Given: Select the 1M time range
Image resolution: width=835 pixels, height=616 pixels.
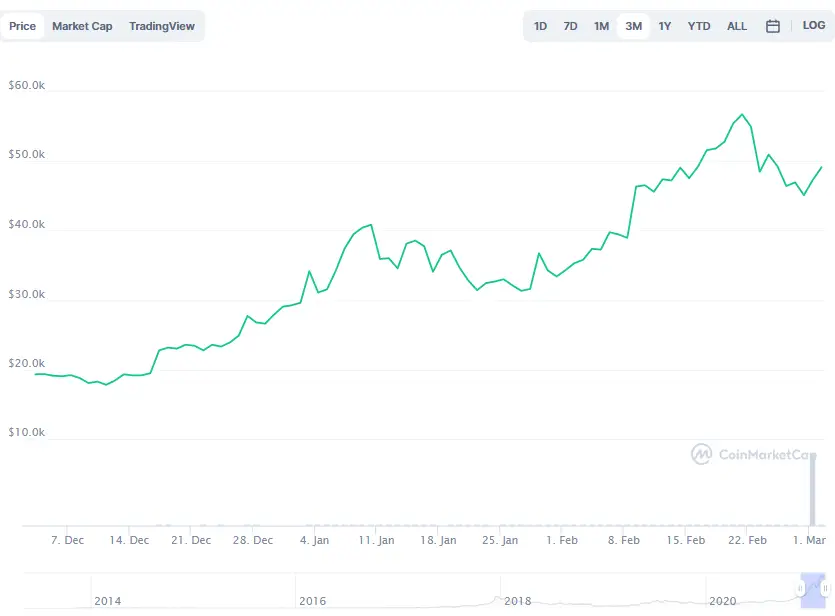Looking at the screenshot, I should click(x=601, y=26).
